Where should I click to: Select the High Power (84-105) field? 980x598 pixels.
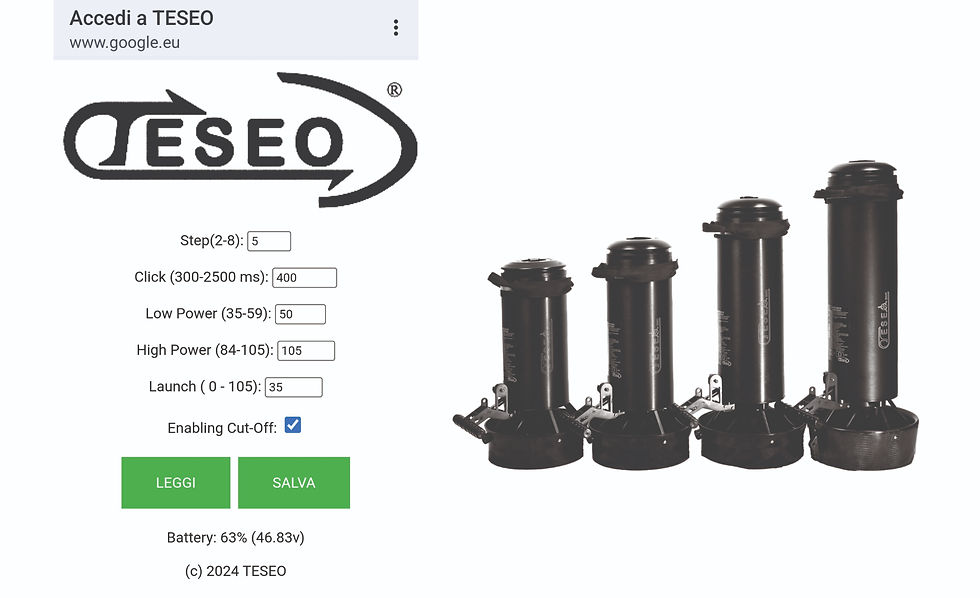coord(306,351)
